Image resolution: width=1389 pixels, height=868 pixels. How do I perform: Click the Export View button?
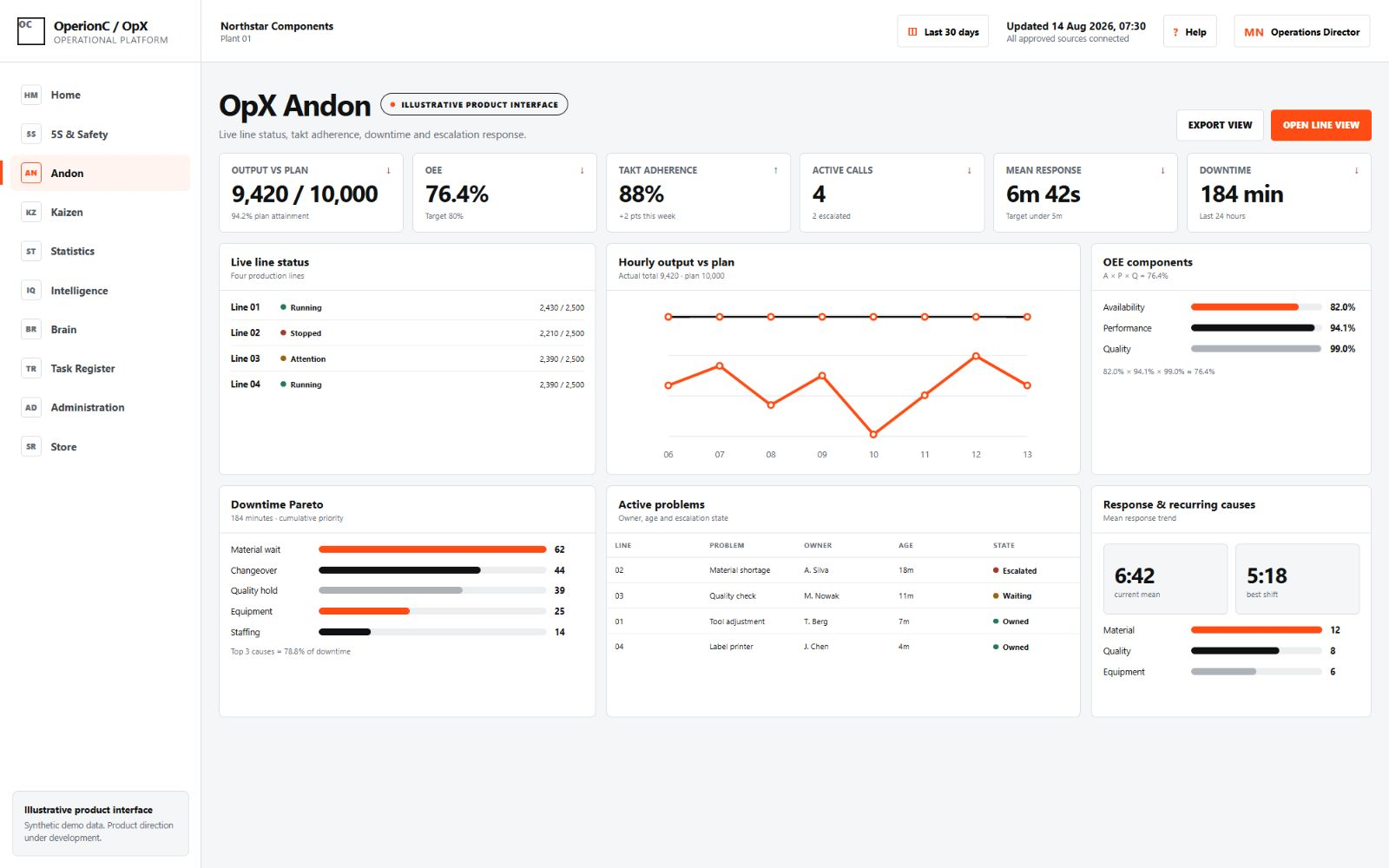click(x=1220, y=125)
